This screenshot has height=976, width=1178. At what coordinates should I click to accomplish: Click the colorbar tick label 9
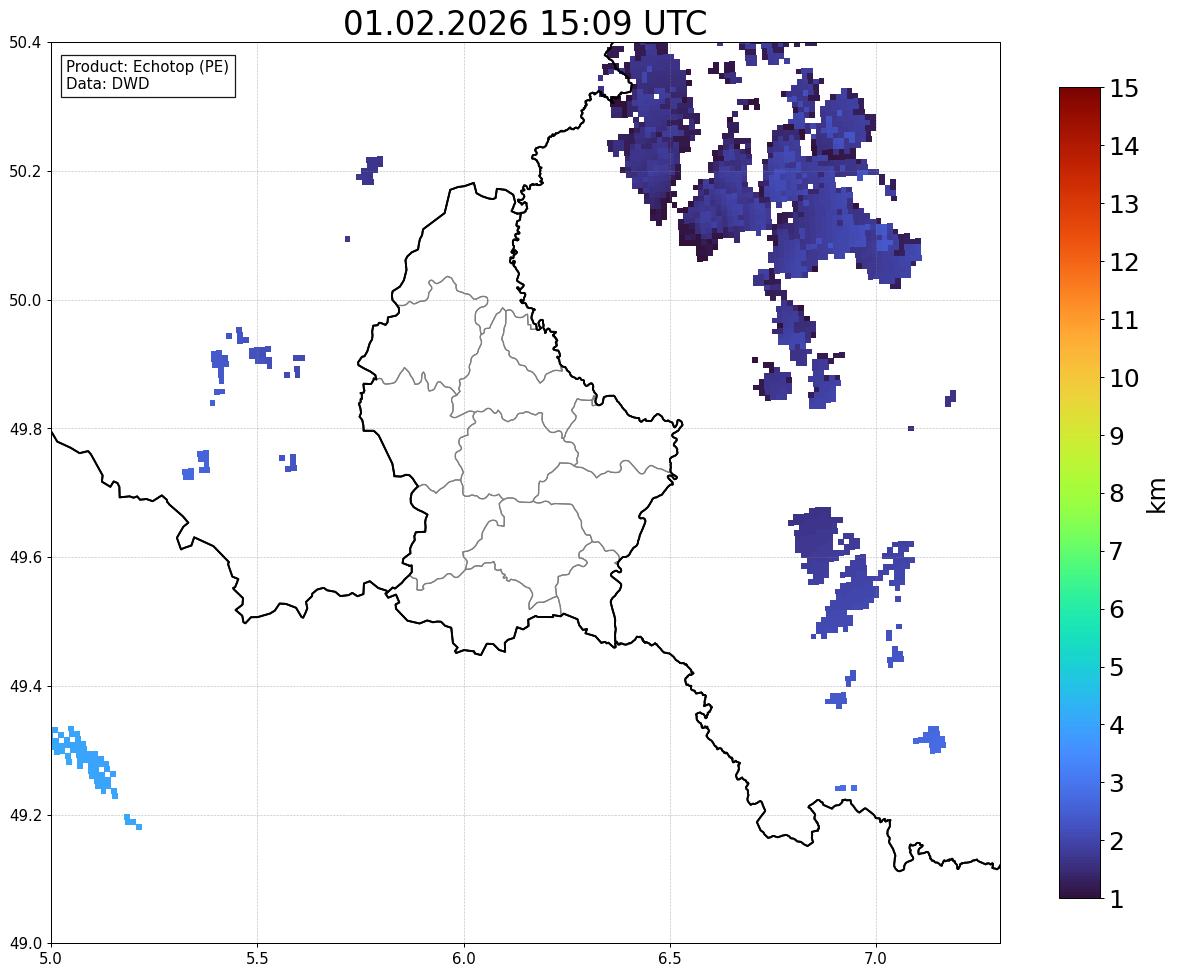[x=1117, y=436]
